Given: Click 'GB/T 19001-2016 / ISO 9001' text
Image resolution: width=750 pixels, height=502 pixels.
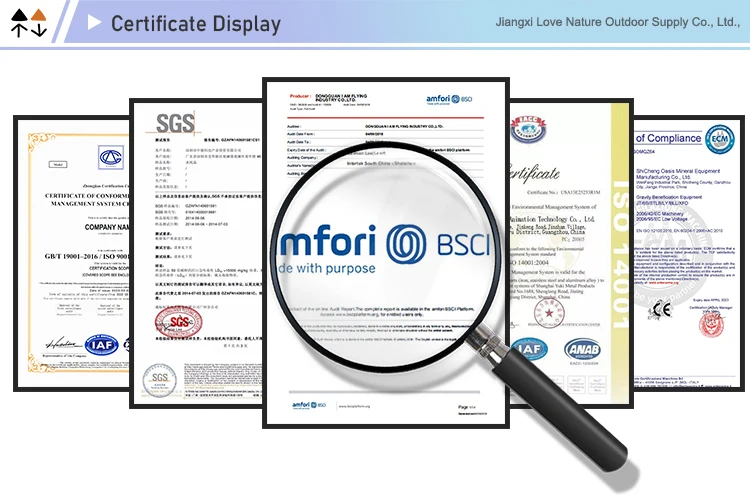Looking at the screenshot, I should point(87,256).
